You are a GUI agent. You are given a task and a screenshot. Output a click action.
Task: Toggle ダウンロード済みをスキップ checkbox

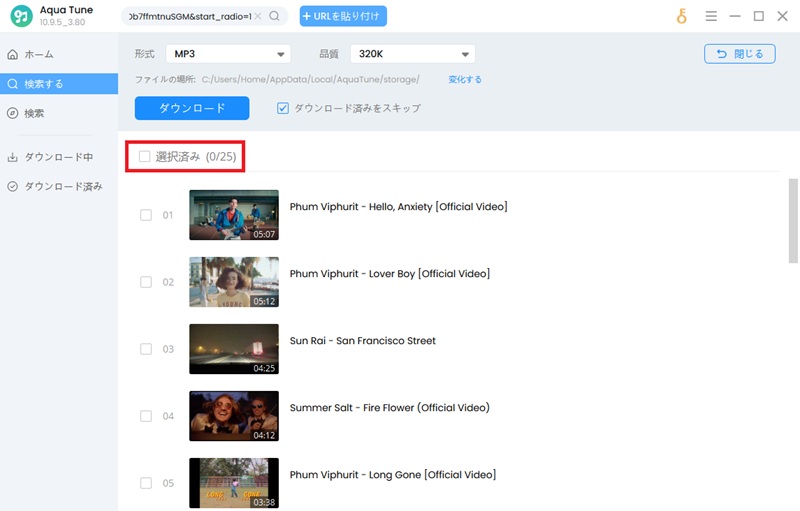283,108
